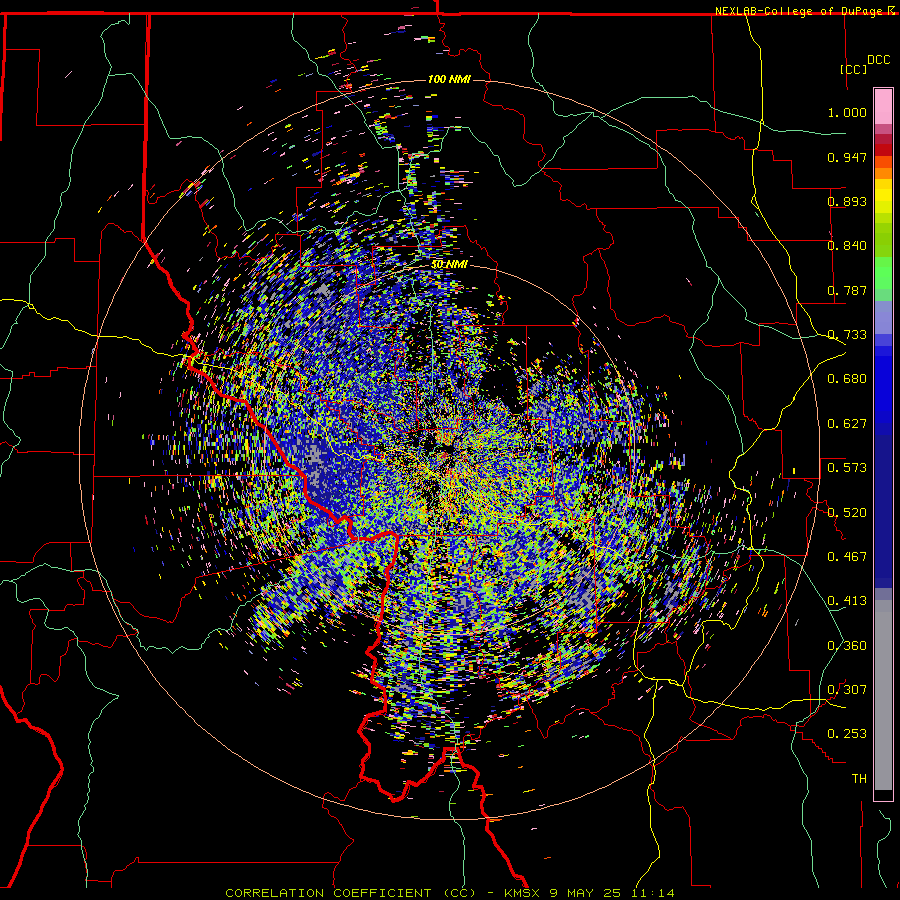The height and width of the screenshot is (900, 900).
Task: Select the 0.360 legend value
Action: point(847,646)
